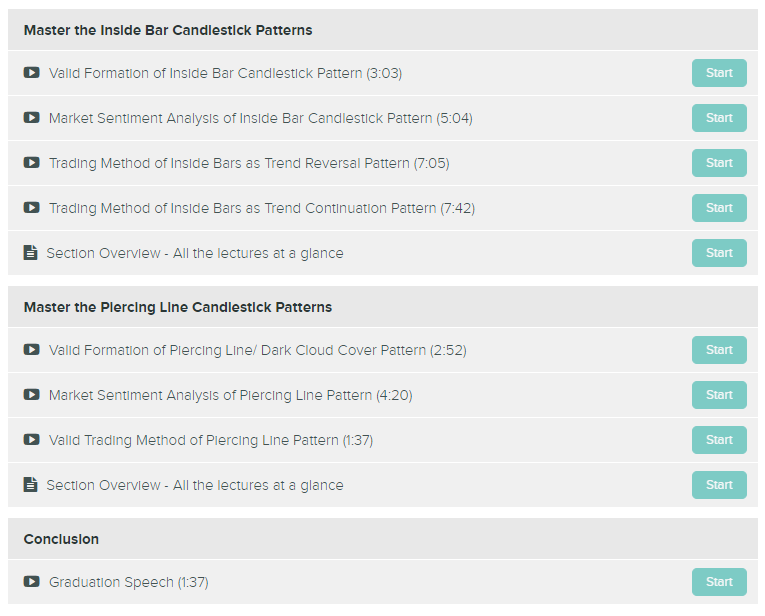Start the Graduation Speech video
This screenshot has width=765, height=616.
tap(719, 582)
